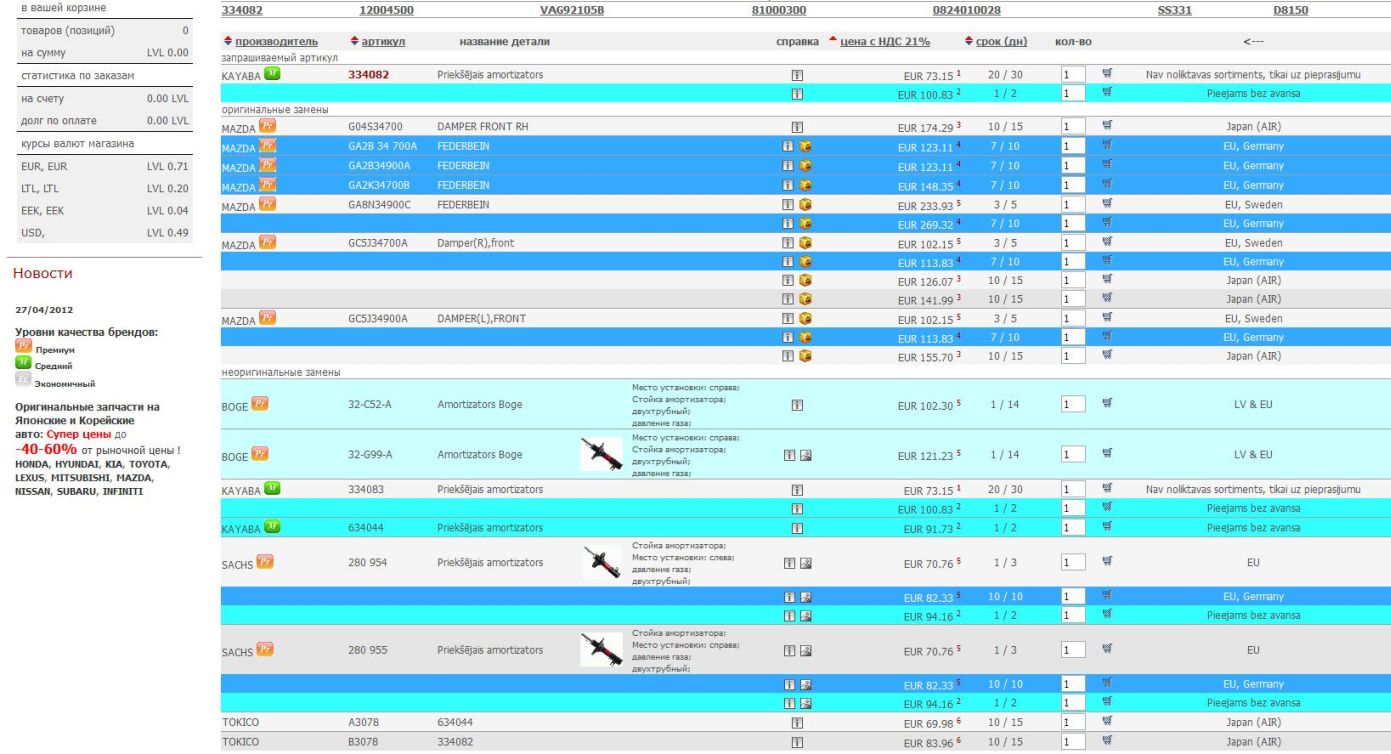This screenshot has width=1391, height=754.
Task: Add EUR 174.29 Japan offer to cart
Action: coord(1107,127)
